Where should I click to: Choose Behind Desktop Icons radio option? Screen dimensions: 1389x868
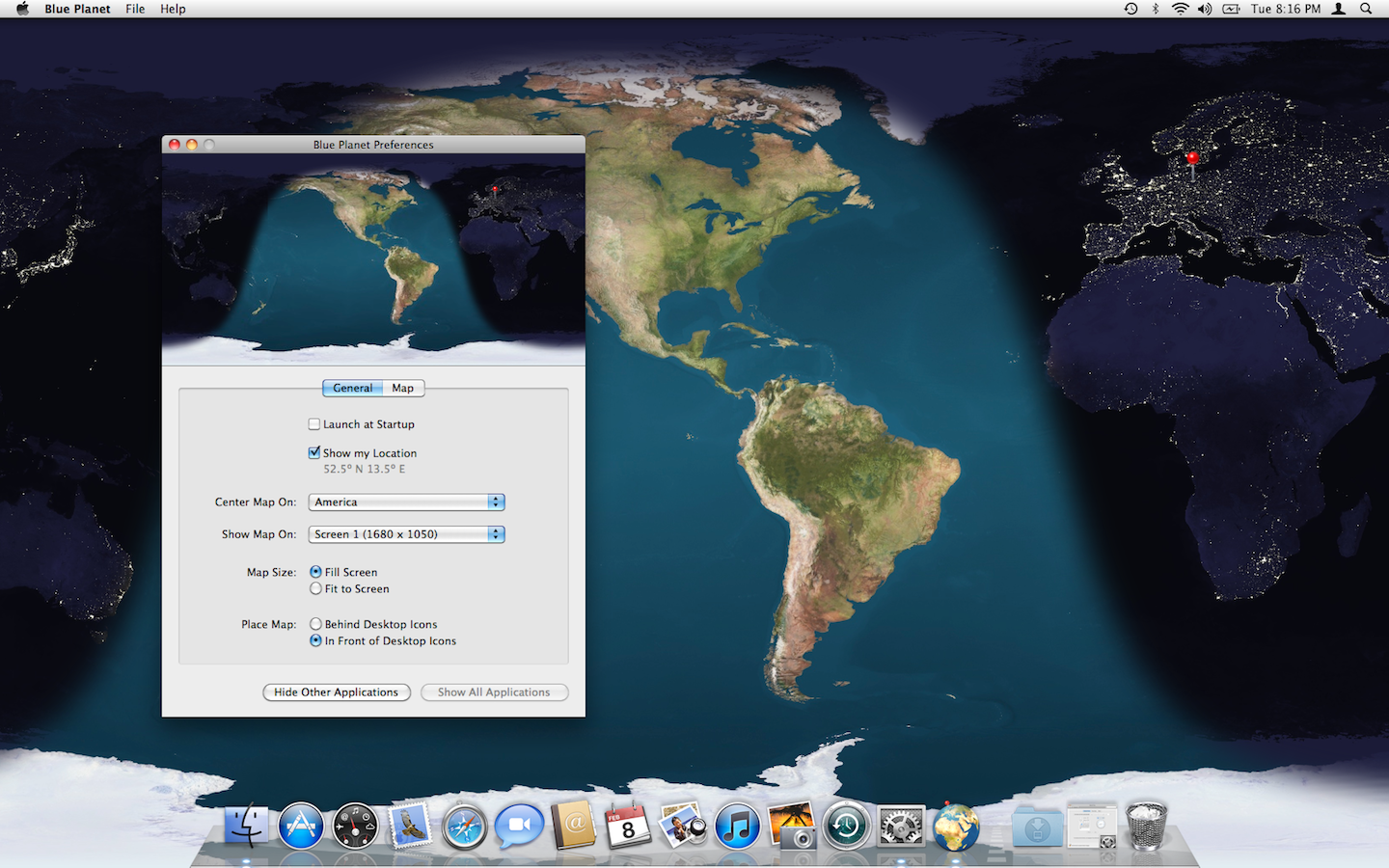tap(316, 625)
